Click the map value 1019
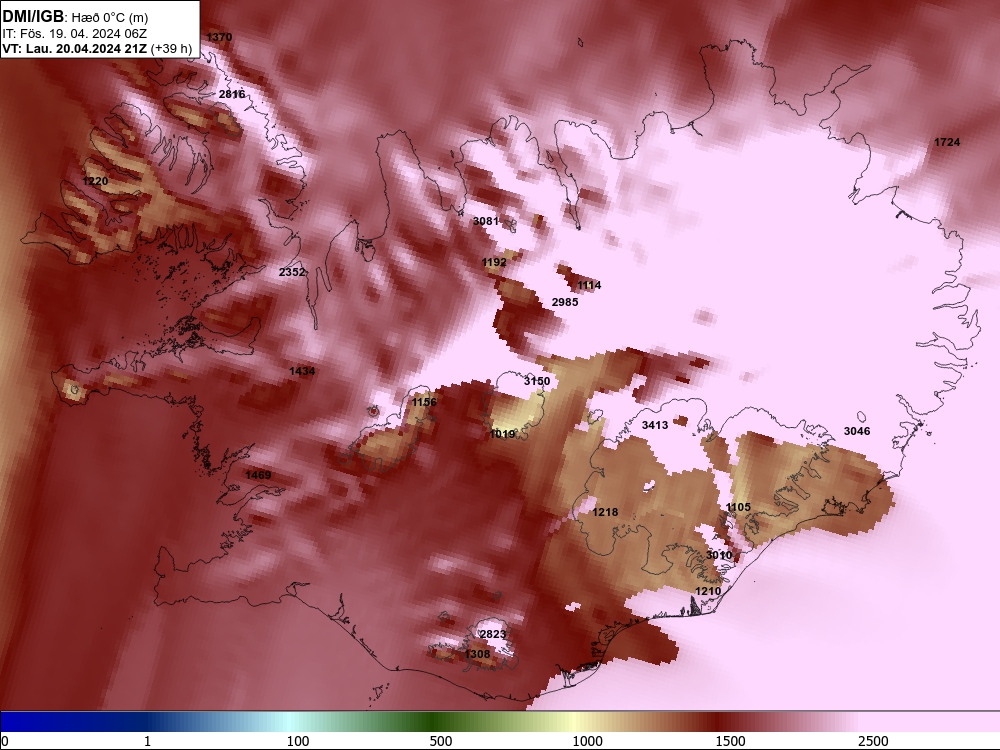This screenshot has height=750, width=1000. coord(502,434)
